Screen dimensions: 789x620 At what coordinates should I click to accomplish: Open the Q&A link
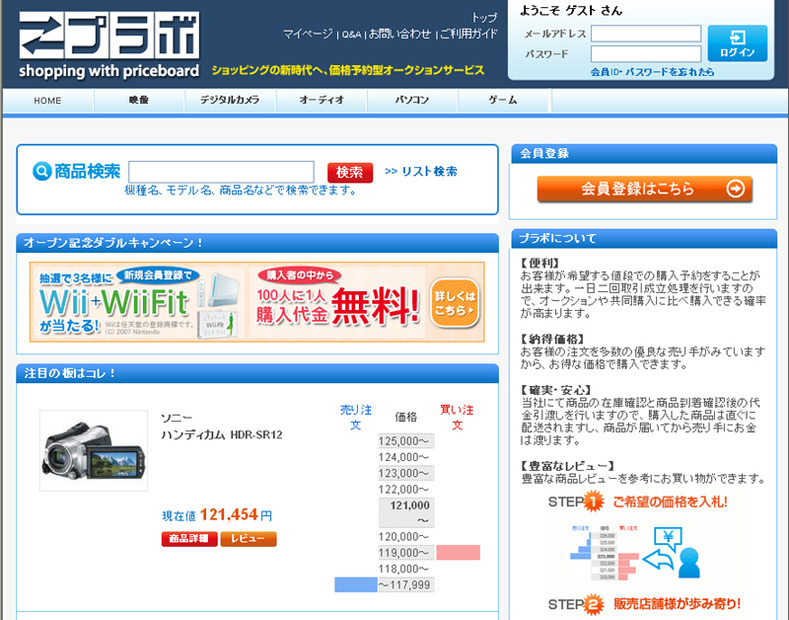(x=352, y=34)
